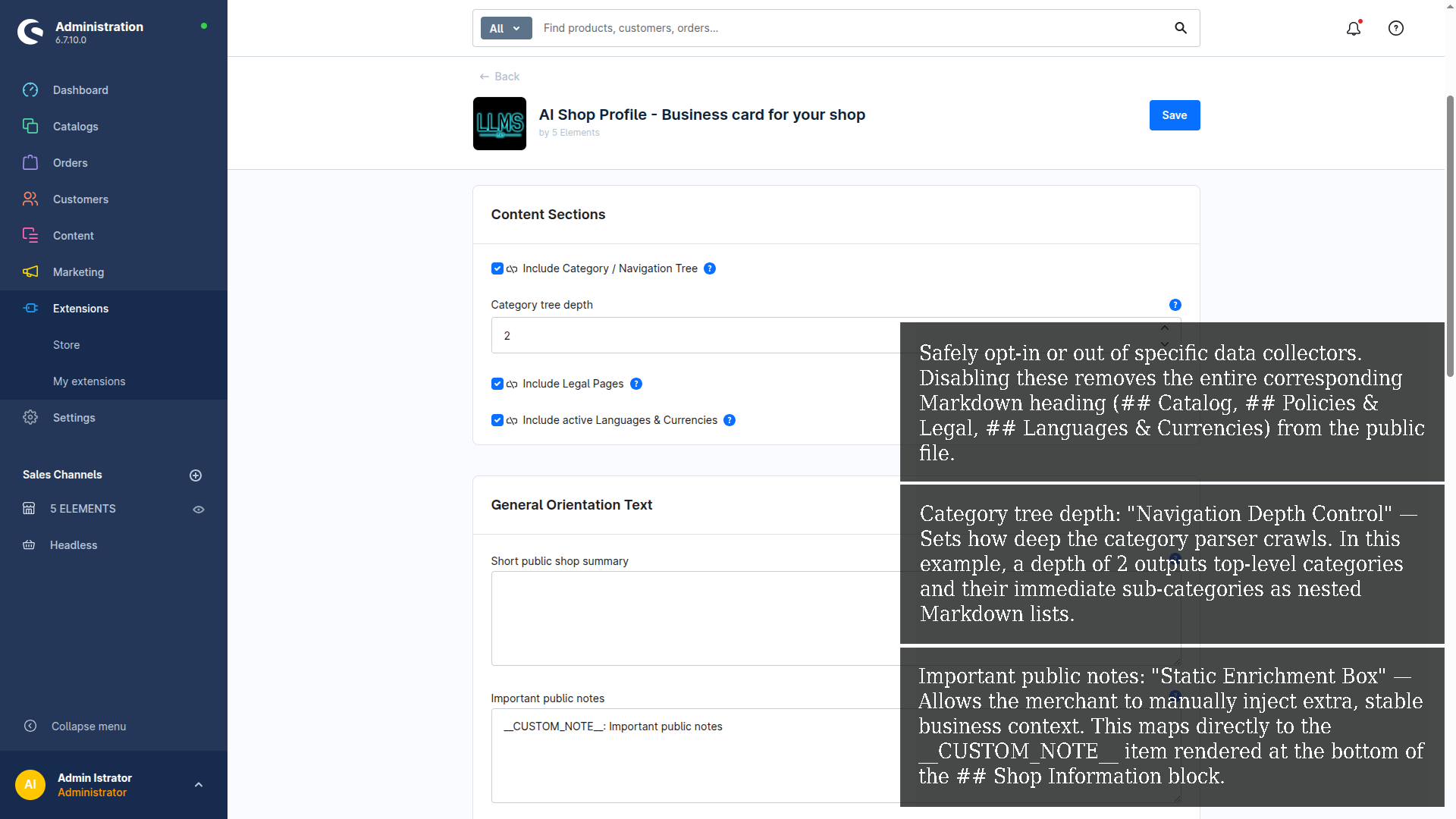
Task: Open Marketing menu item
Action: [x=79, y=272]
